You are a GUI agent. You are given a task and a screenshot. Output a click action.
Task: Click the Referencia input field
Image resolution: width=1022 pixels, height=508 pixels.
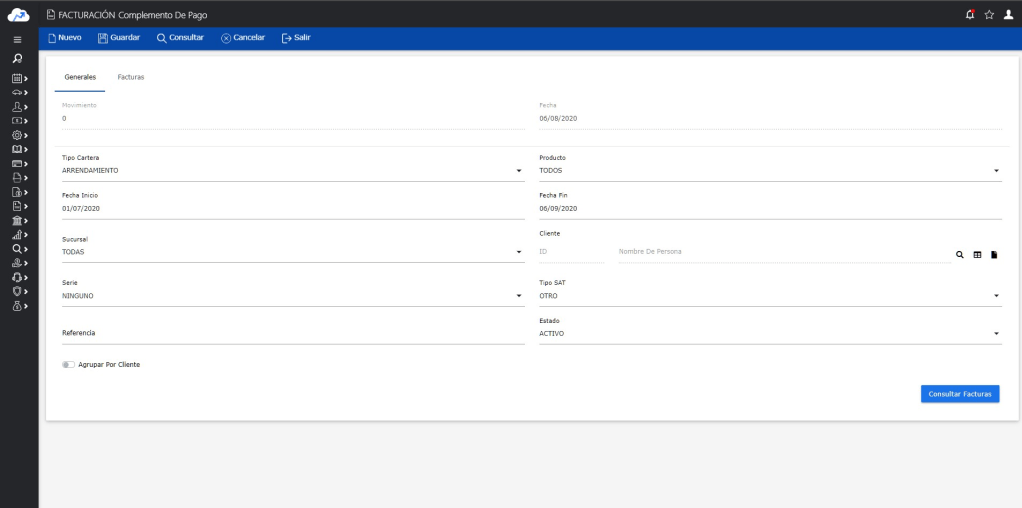[290, 334]
